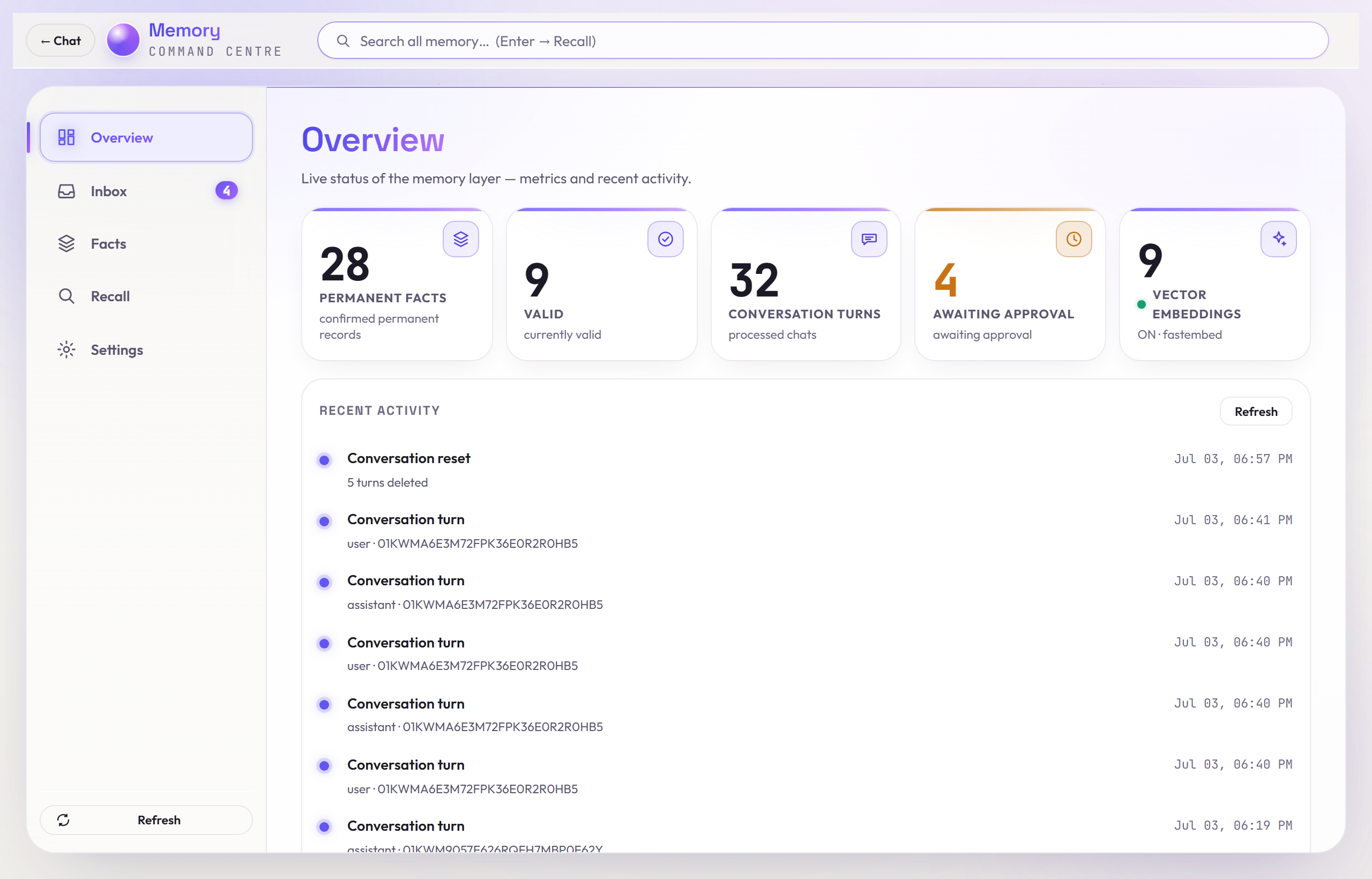Viewport: 1372px width, 879px height.
Task: Click 'confirmed permanent records' caption
Action: click(x=379, y=326)
